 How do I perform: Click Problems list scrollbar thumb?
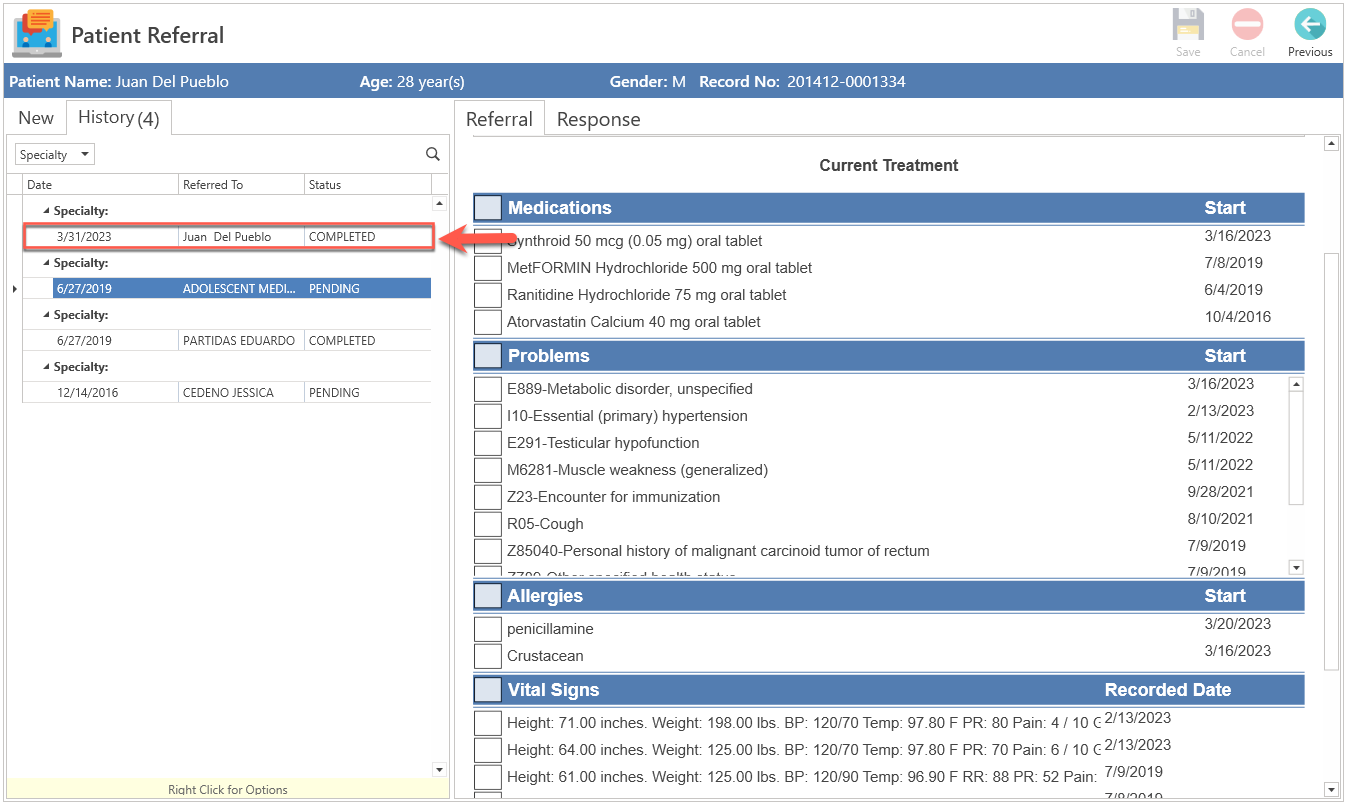[x=1296, y=448]
